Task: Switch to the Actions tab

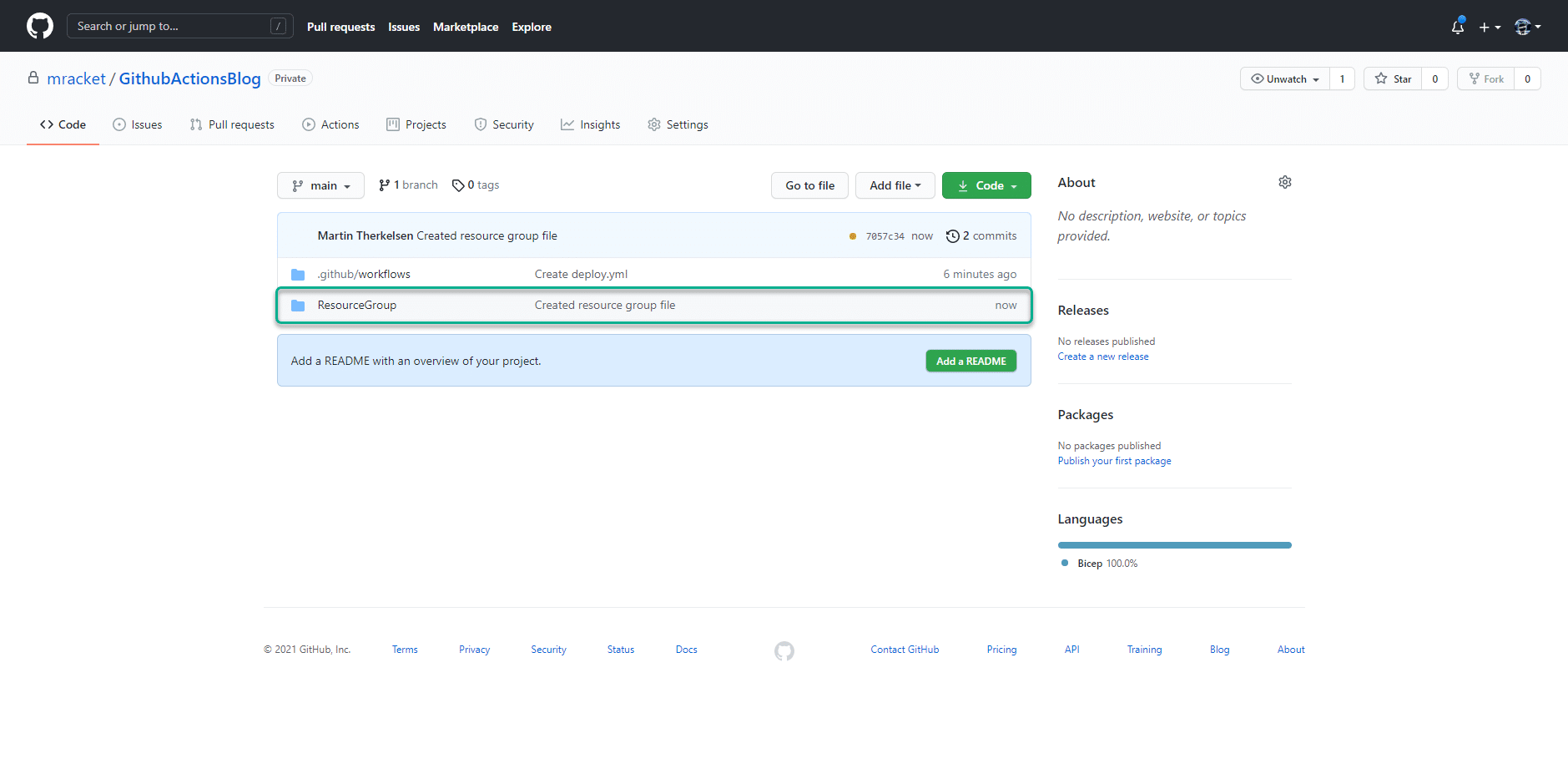Action: click(330, 124)
